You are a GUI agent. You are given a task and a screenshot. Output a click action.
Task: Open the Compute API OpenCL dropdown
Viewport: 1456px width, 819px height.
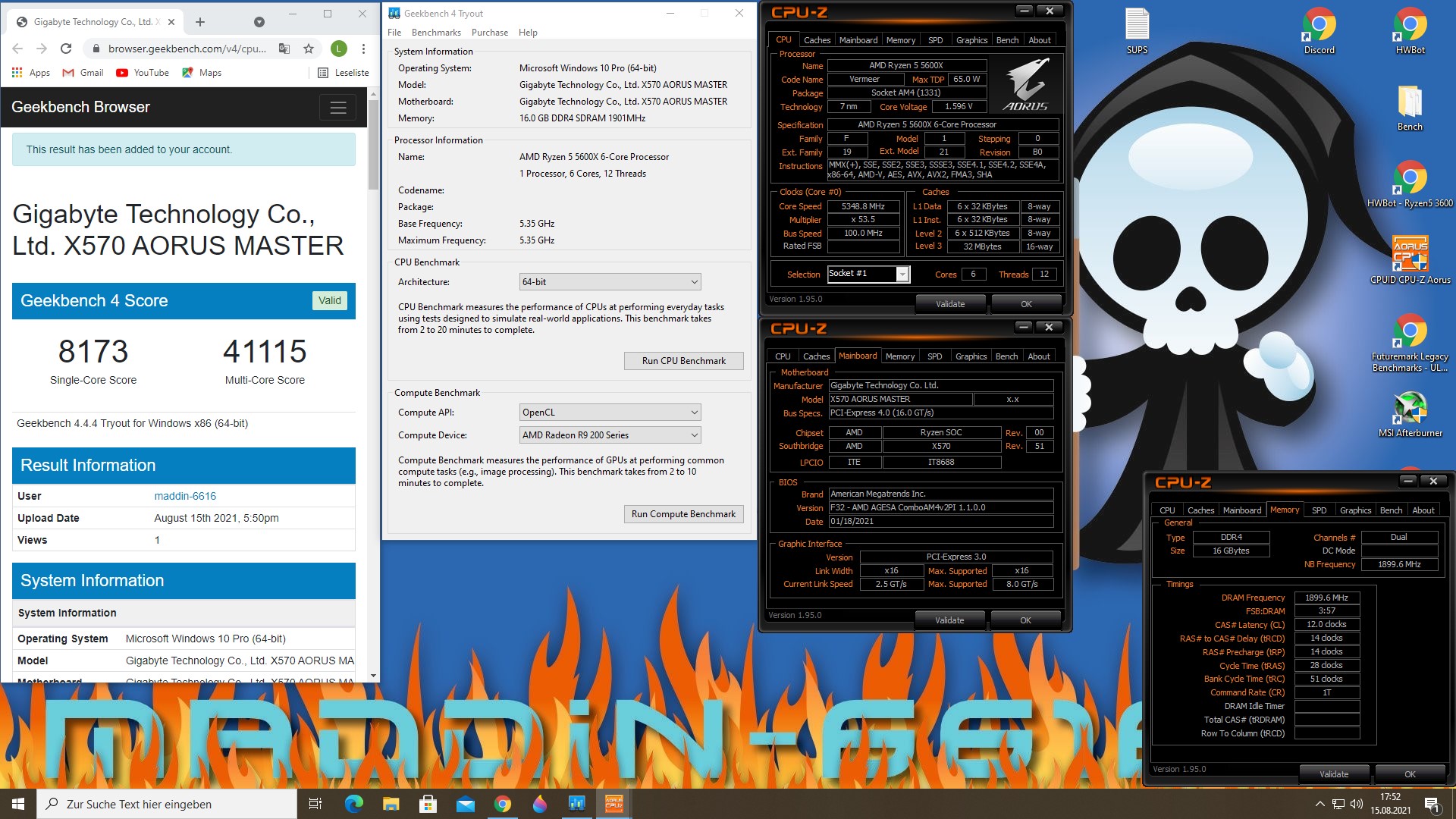tap(610, 413)
